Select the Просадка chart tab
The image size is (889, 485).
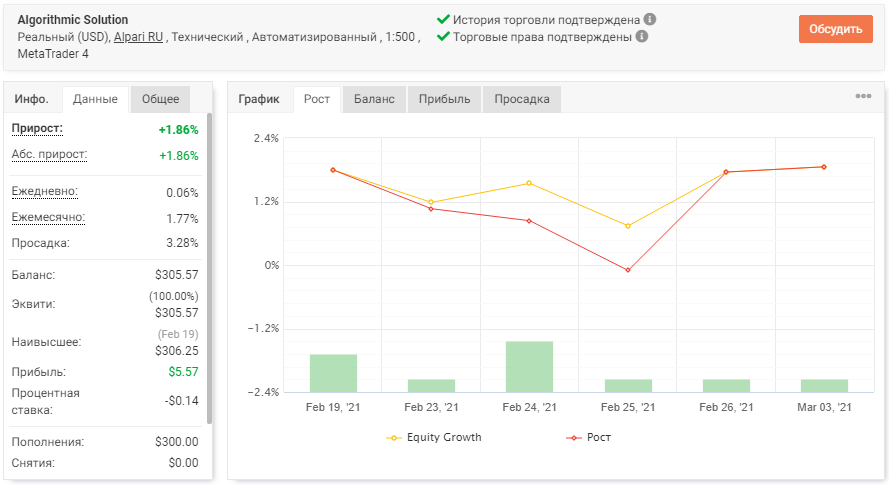[522, 99]
